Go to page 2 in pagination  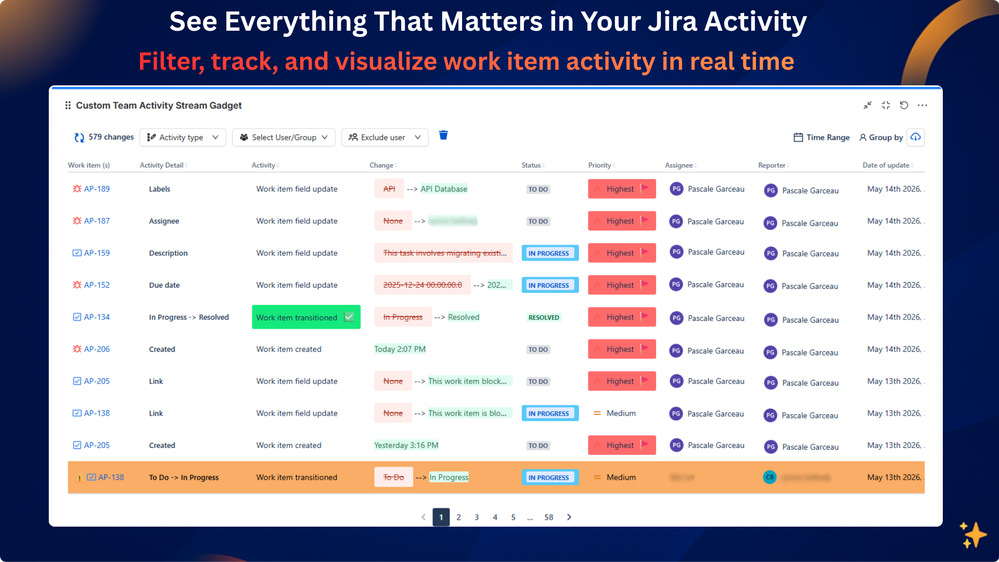(x=459, y=517)
